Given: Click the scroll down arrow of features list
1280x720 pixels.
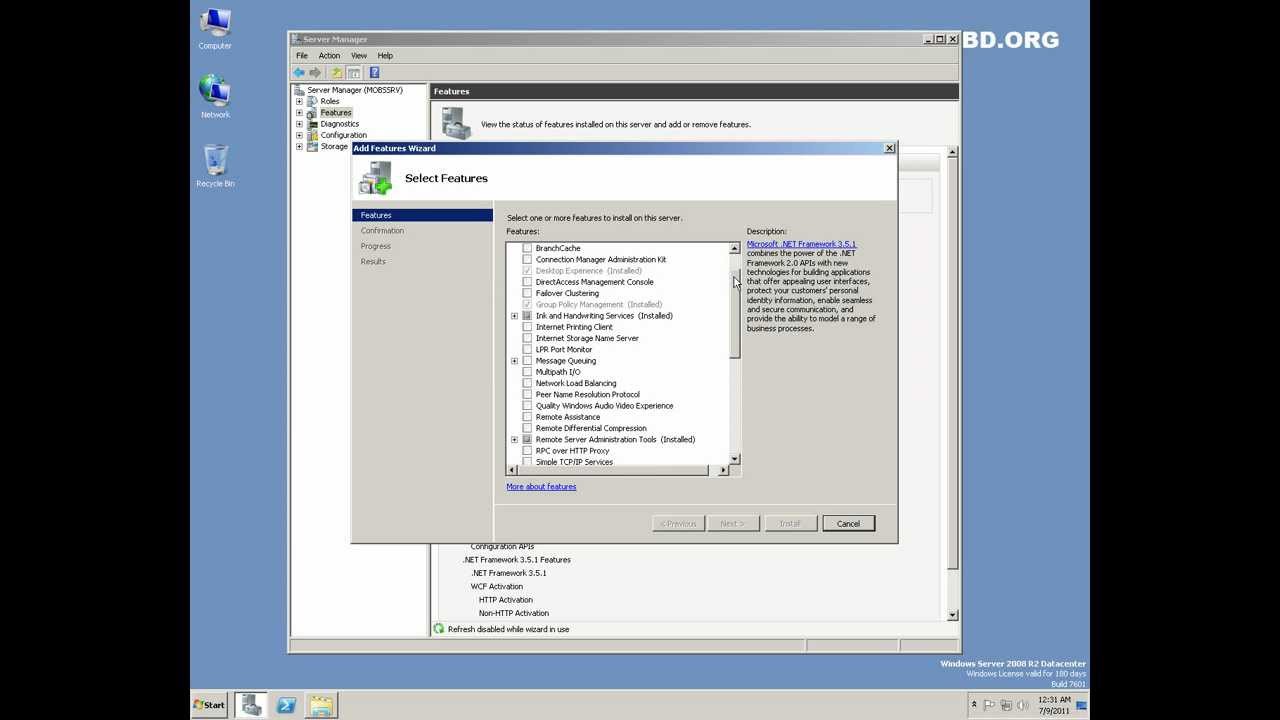Looking at the screenshot, I should click(x=734, y=459).
